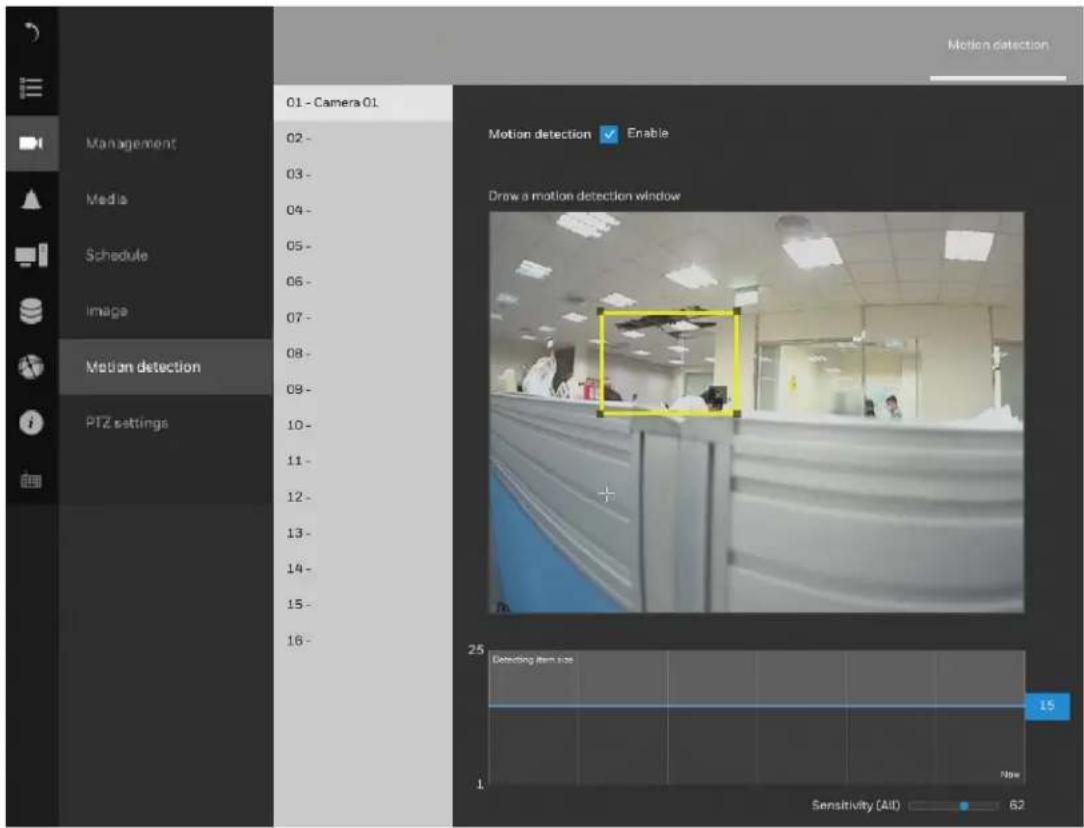This screenshot has height=828, width=1084.
Task: Uncheck the Motion detection Enable checkbox
Action: (x=609, y=134)
